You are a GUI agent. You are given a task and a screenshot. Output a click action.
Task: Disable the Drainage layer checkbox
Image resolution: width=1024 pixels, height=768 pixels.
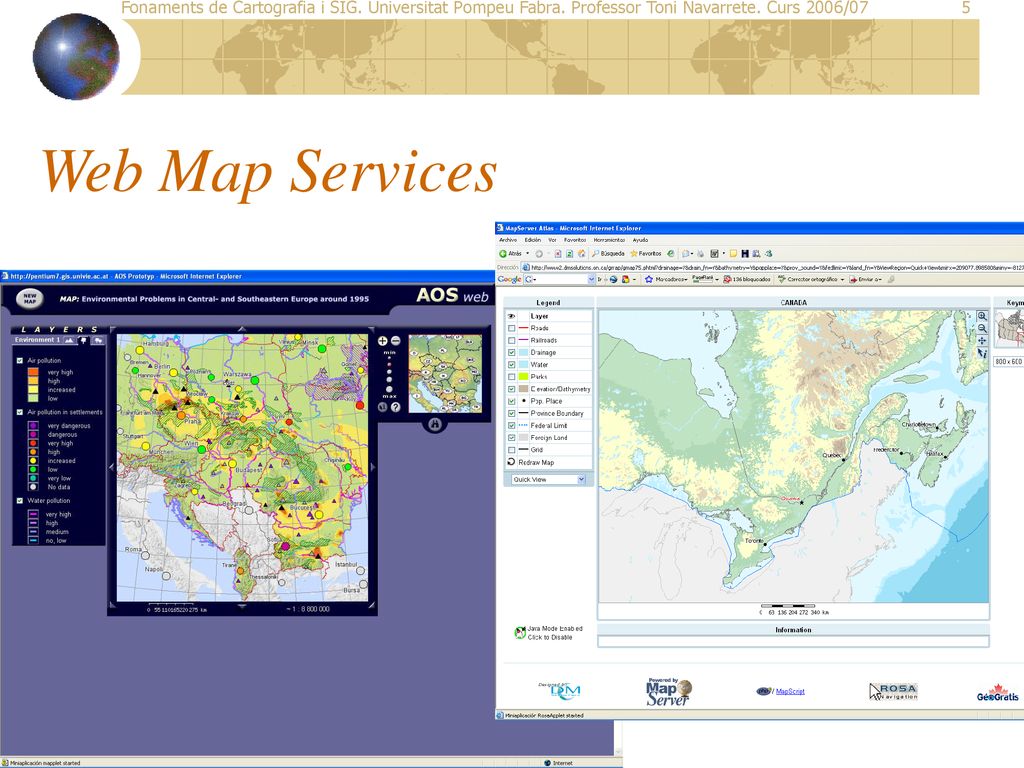pos(511,353)
